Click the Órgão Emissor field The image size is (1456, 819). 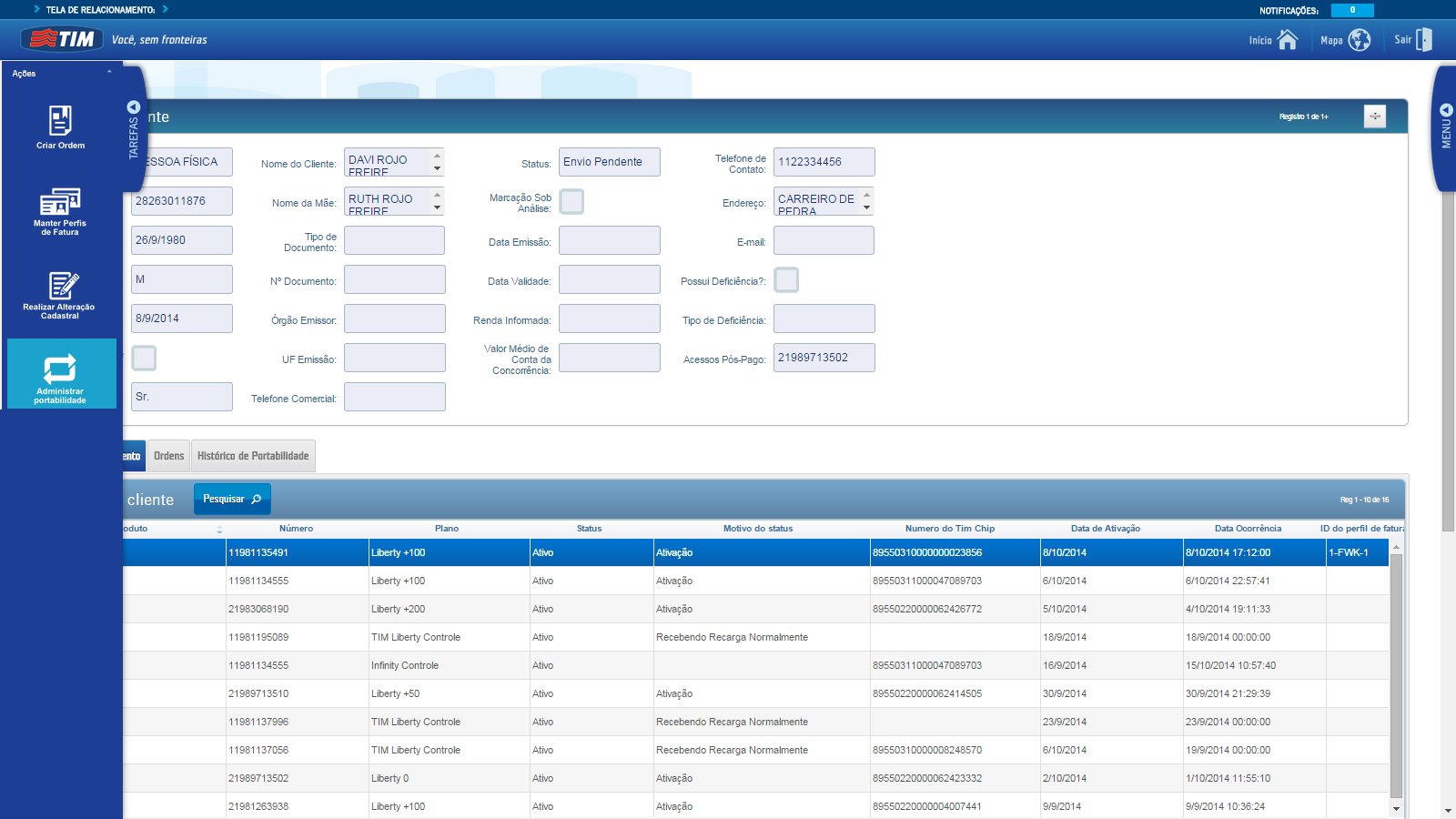[x=395, y=318]
